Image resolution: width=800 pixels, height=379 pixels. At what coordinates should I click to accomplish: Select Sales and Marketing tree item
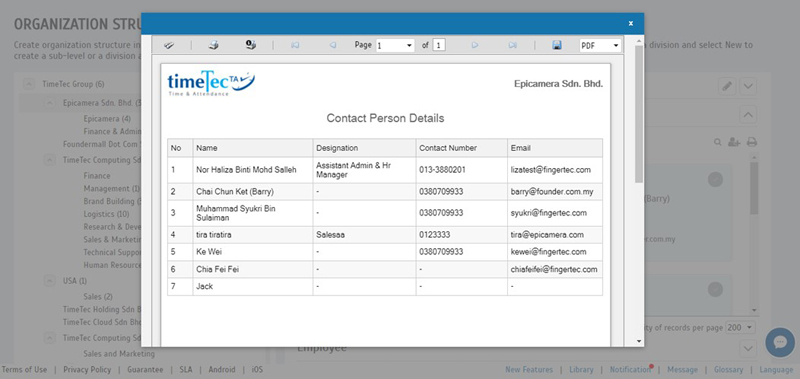[x=119, y=353]
